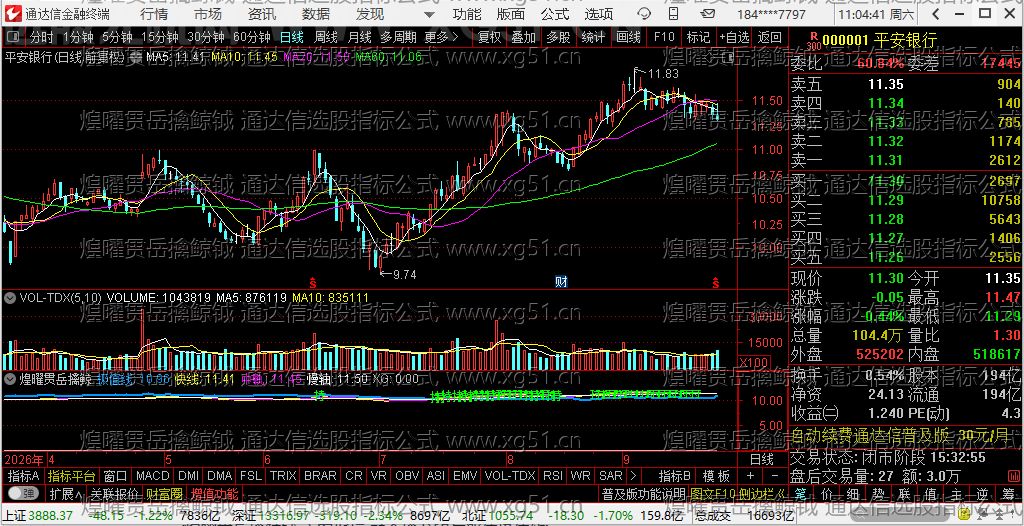Open the 模板 template button
The image size is (1024, 526).
(x=716, y=476)
